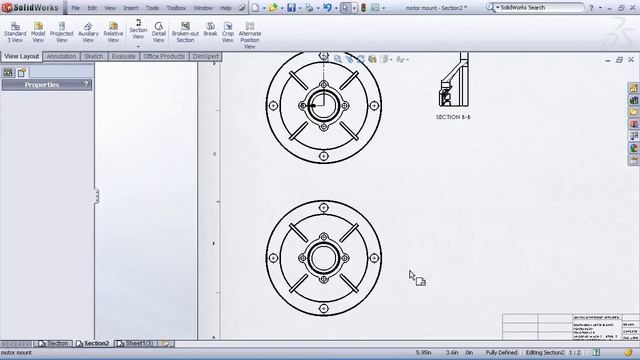The height and width of the screenshot is (360, 640).
Task: Activate the Section View tool
Action: coord(138,29)
